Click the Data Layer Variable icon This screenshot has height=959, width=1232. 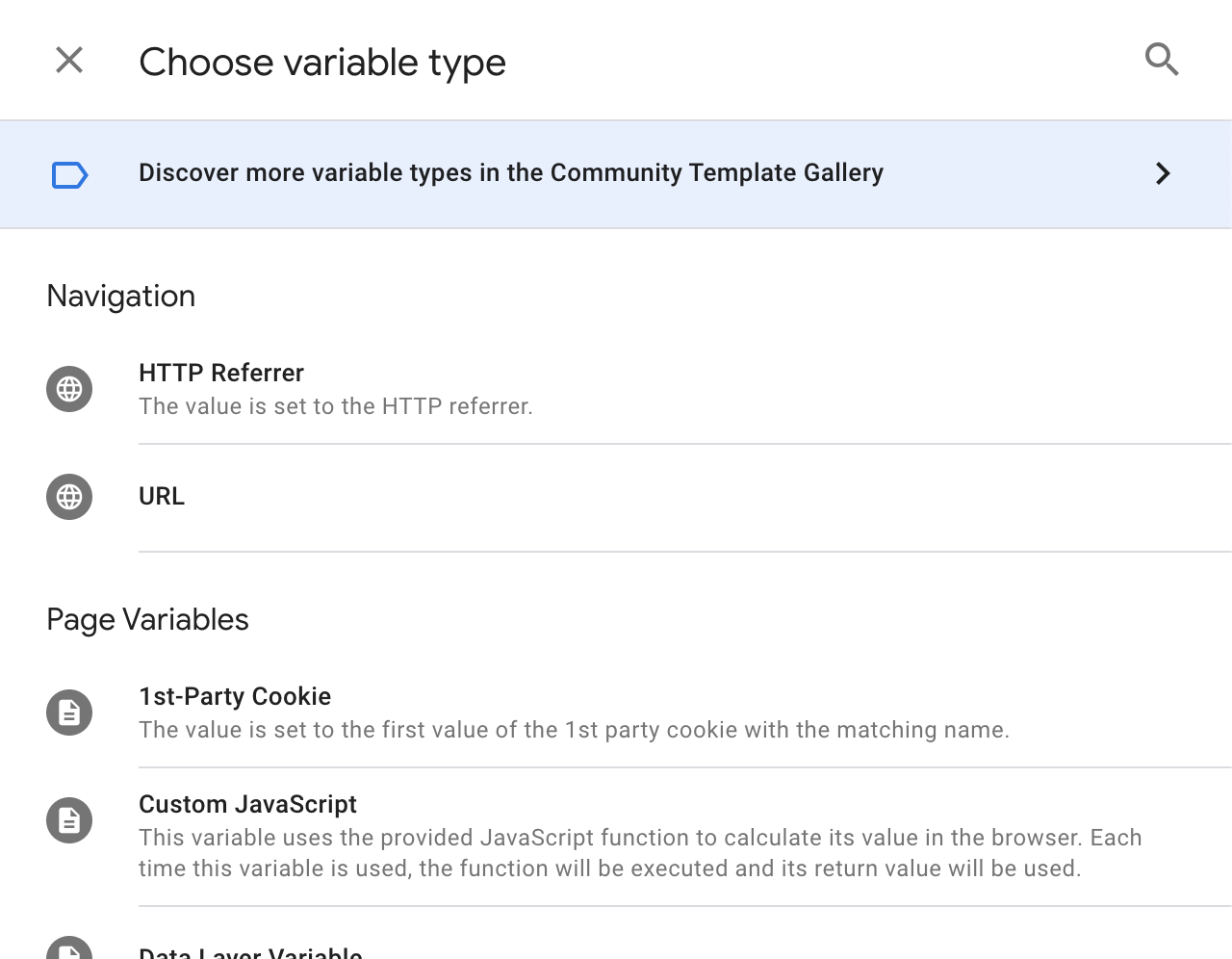coord(69,949)
